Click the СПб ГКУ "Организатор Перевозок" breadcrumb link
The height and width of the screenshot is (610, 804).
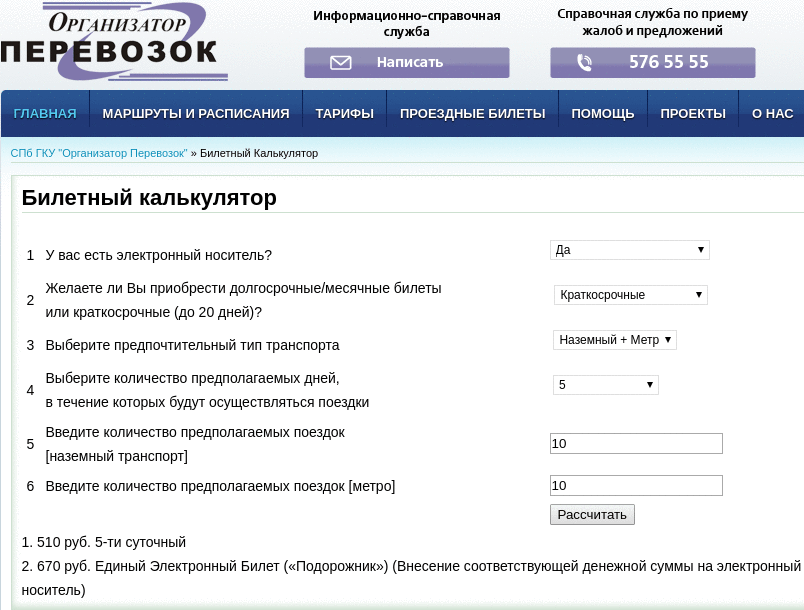(98, 153)
